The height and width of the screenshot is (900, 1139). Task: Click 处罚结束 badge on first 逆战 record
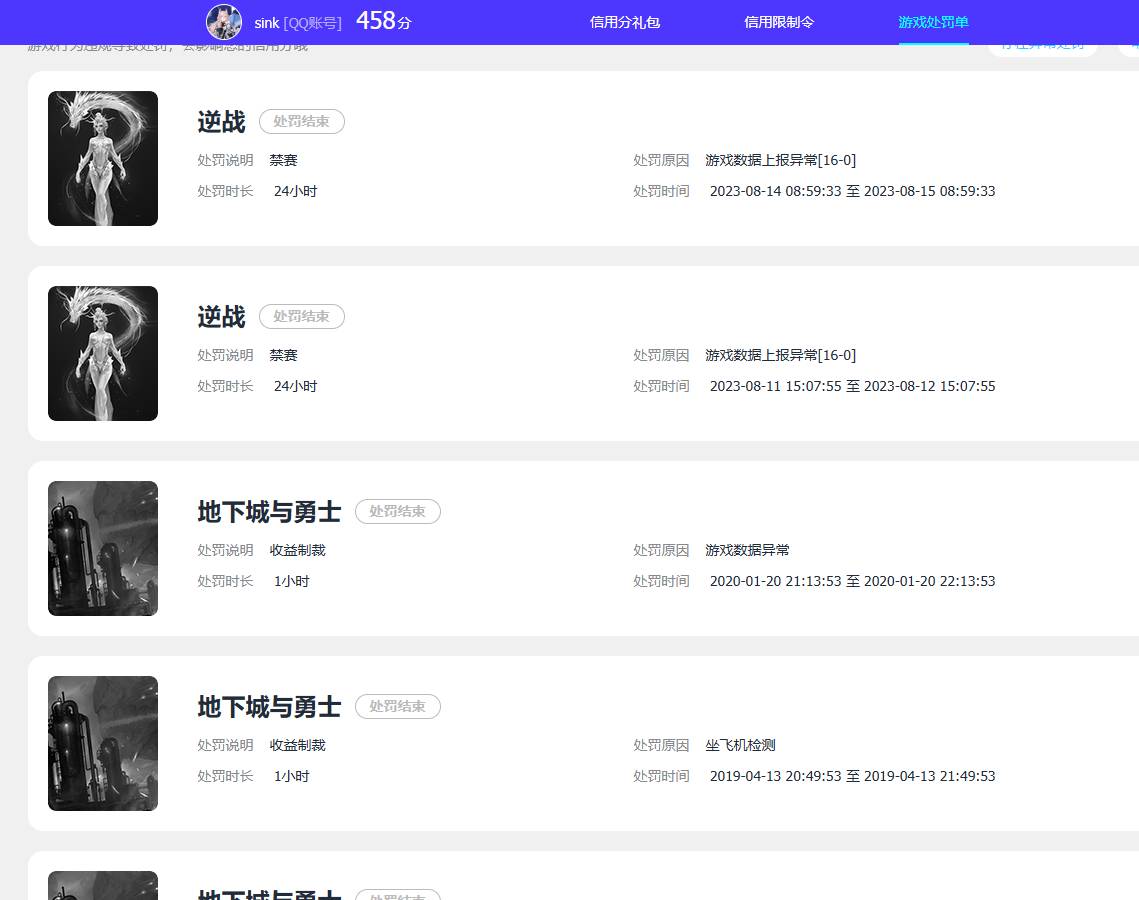pyautogui.click(x=302, y=121)
